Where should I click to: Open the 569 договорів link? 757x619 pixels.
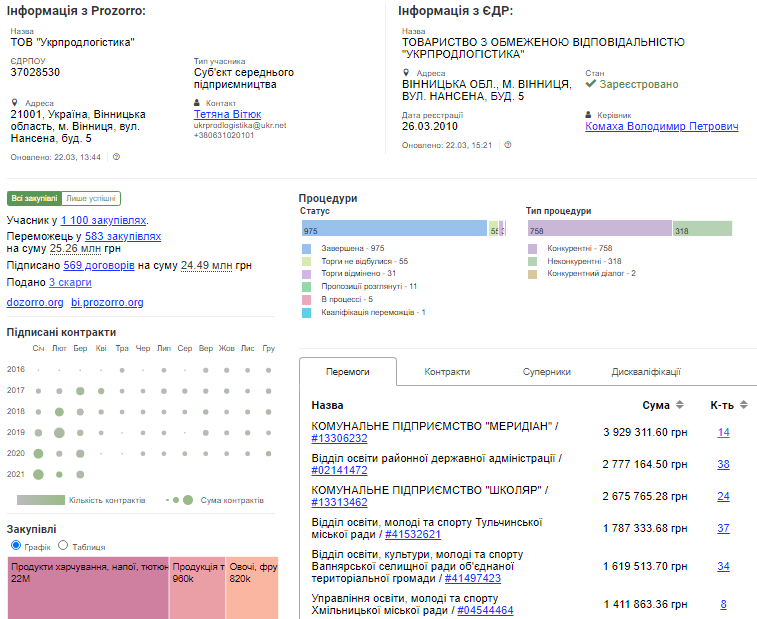(99, 266)
